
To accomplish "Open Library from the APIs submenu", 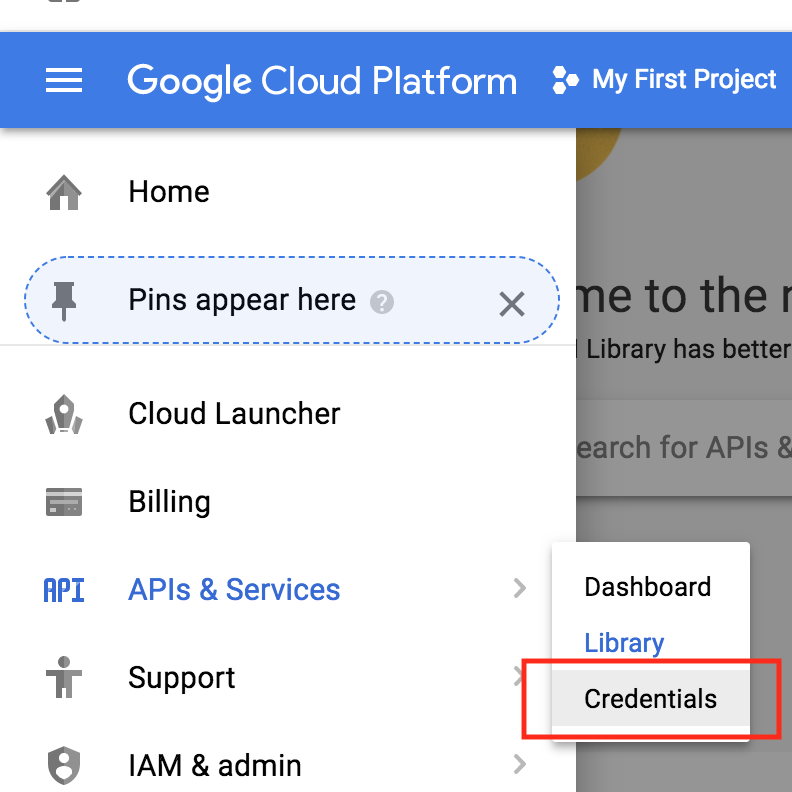I will (624, 643).
